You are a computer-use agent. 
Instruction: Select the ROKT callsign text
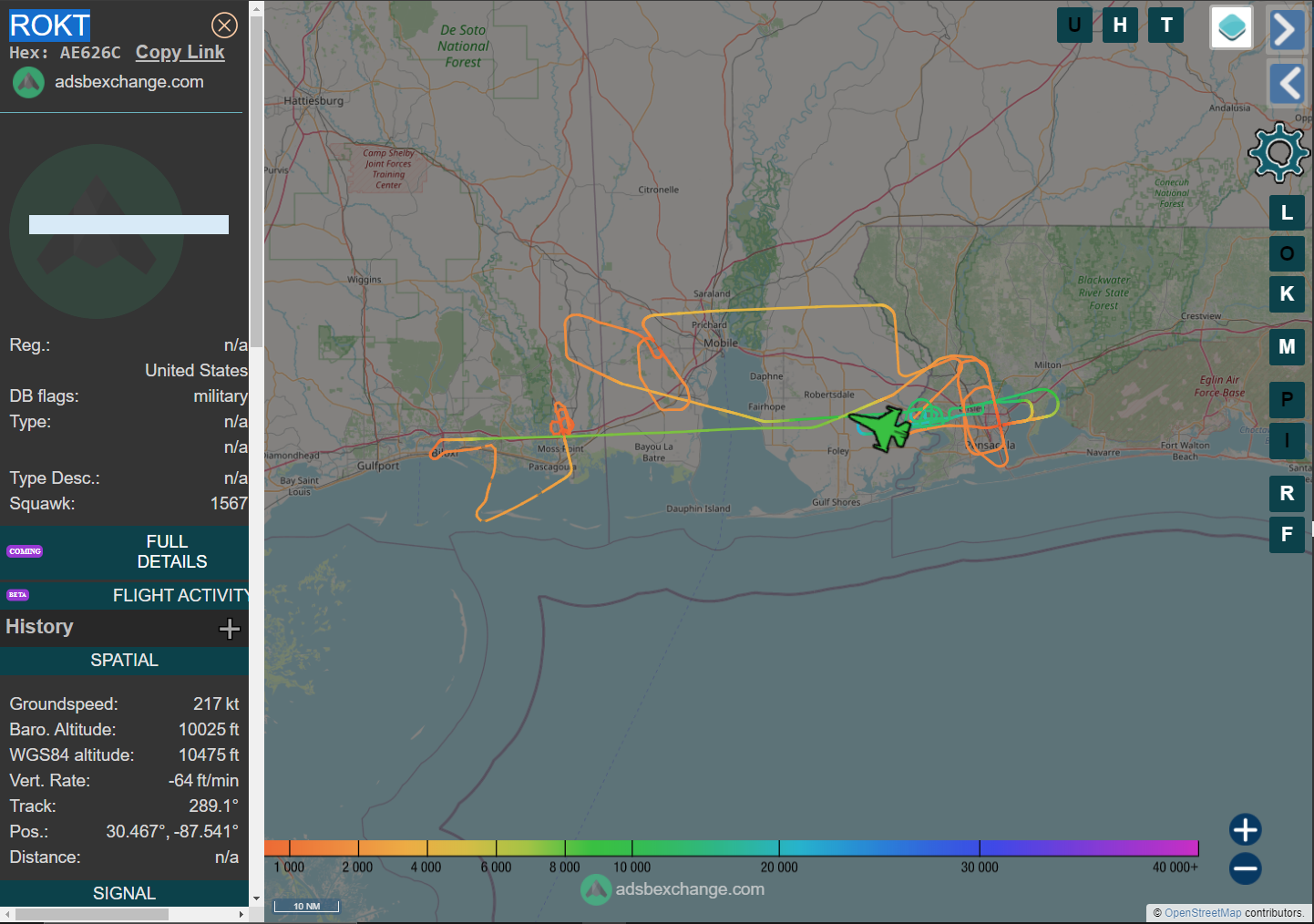tap(49, 25)
